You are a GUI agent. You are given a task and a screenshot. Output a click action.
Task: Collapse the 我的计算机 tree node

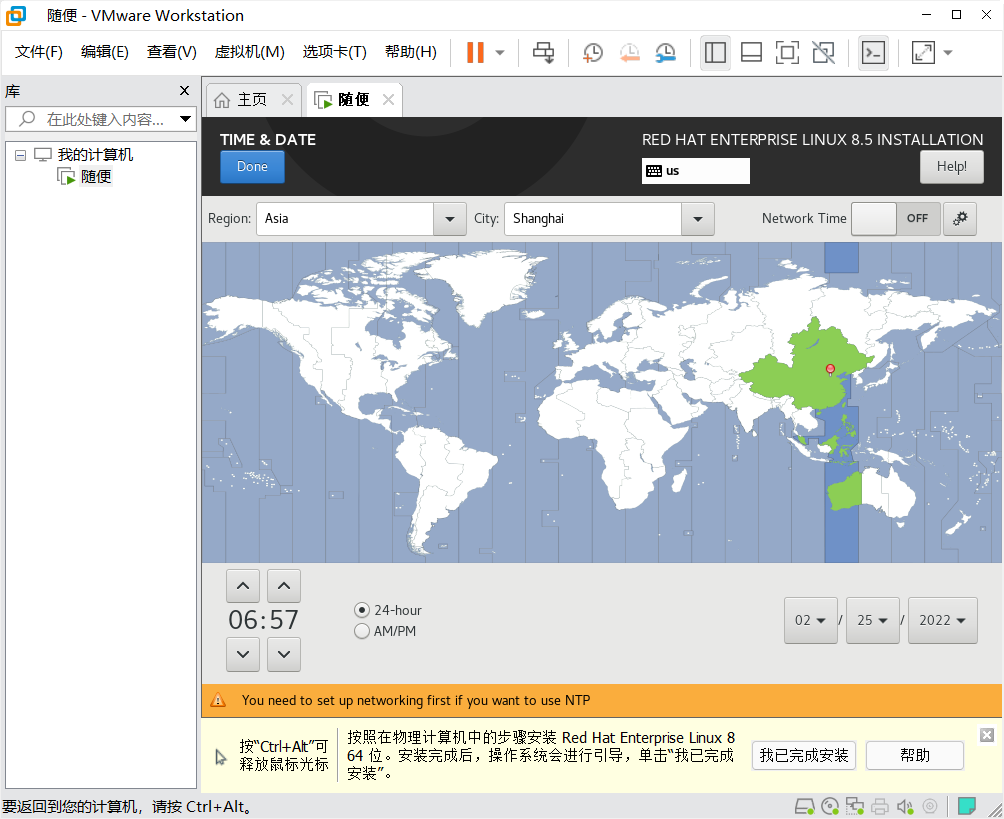pos(20,155)
